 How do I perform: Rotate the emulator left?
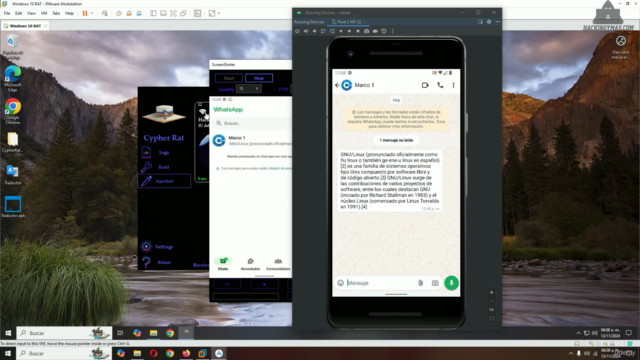pos(323,31)
